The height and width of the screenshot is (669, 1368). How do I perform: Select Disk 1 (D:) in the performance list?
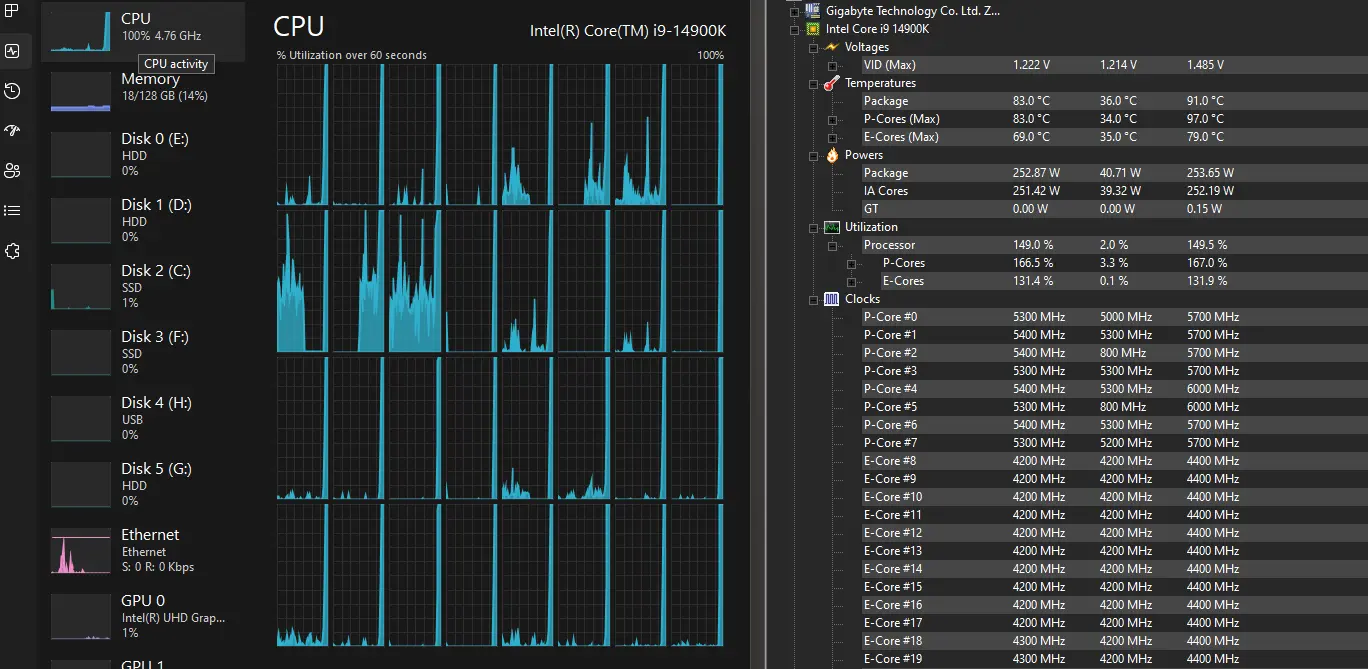pos(143,222)
